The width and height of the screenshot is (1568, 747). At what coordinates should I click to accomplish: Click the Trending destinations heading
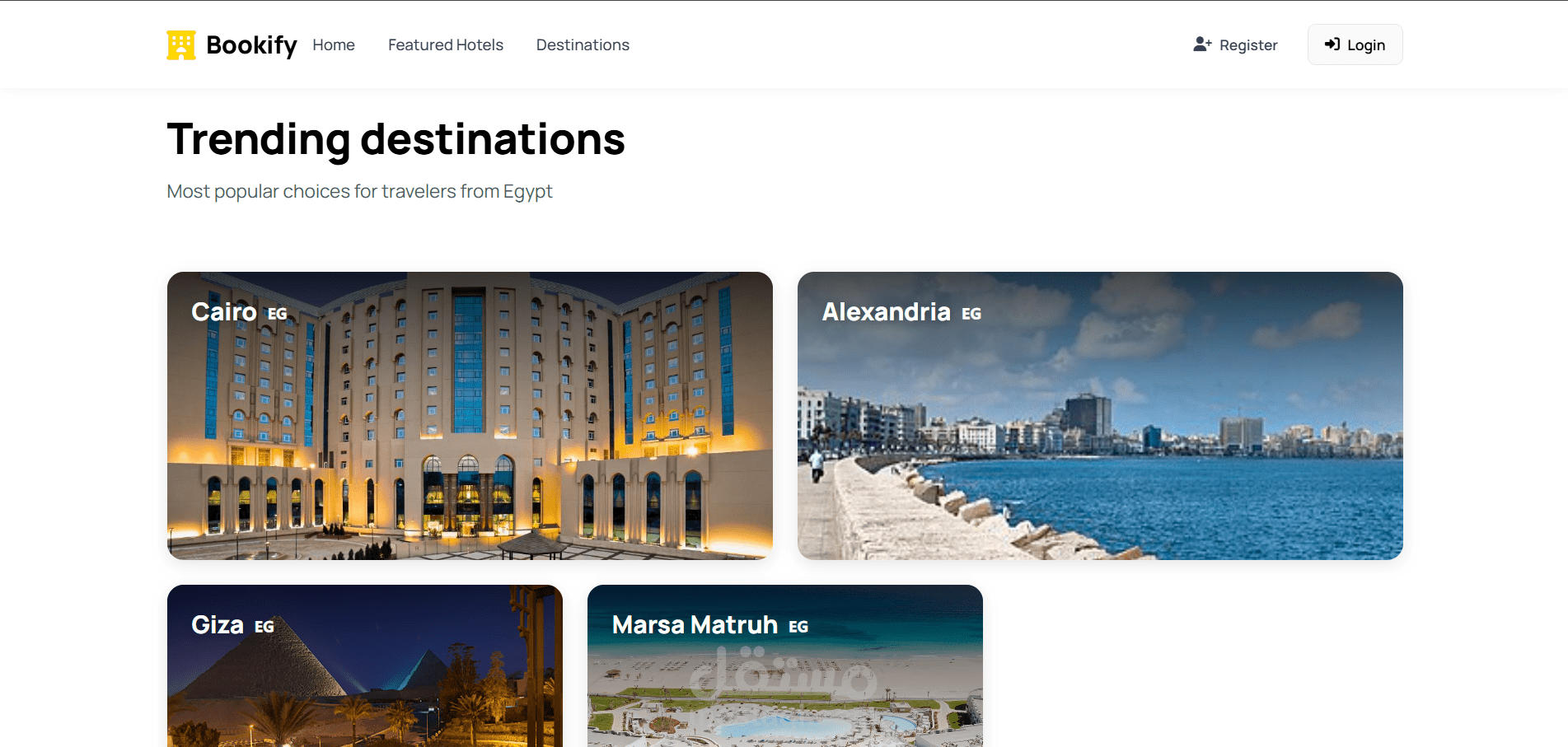396,139
